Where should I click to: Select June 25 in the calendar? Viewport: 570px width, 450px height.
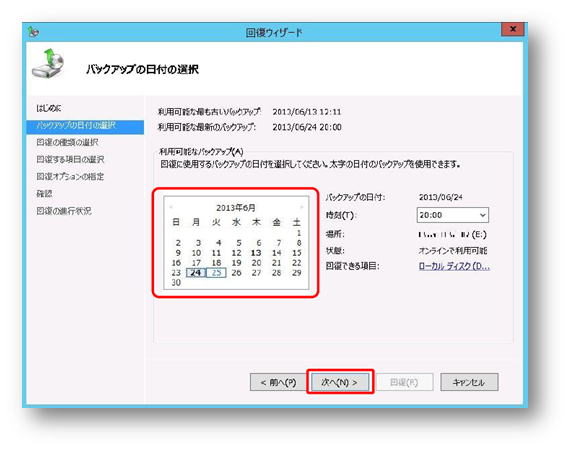(216, 273)
